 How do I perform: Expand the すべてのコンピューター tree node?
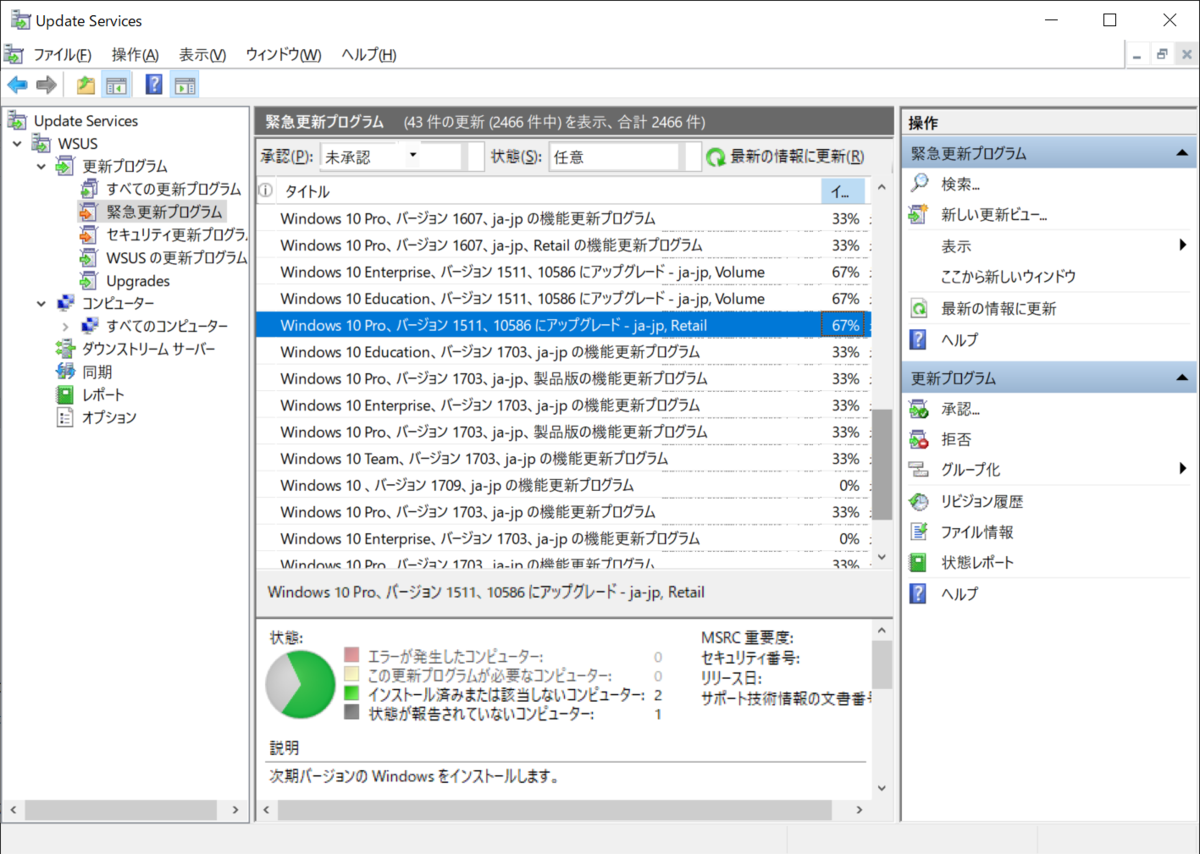[x=65, y=326]
